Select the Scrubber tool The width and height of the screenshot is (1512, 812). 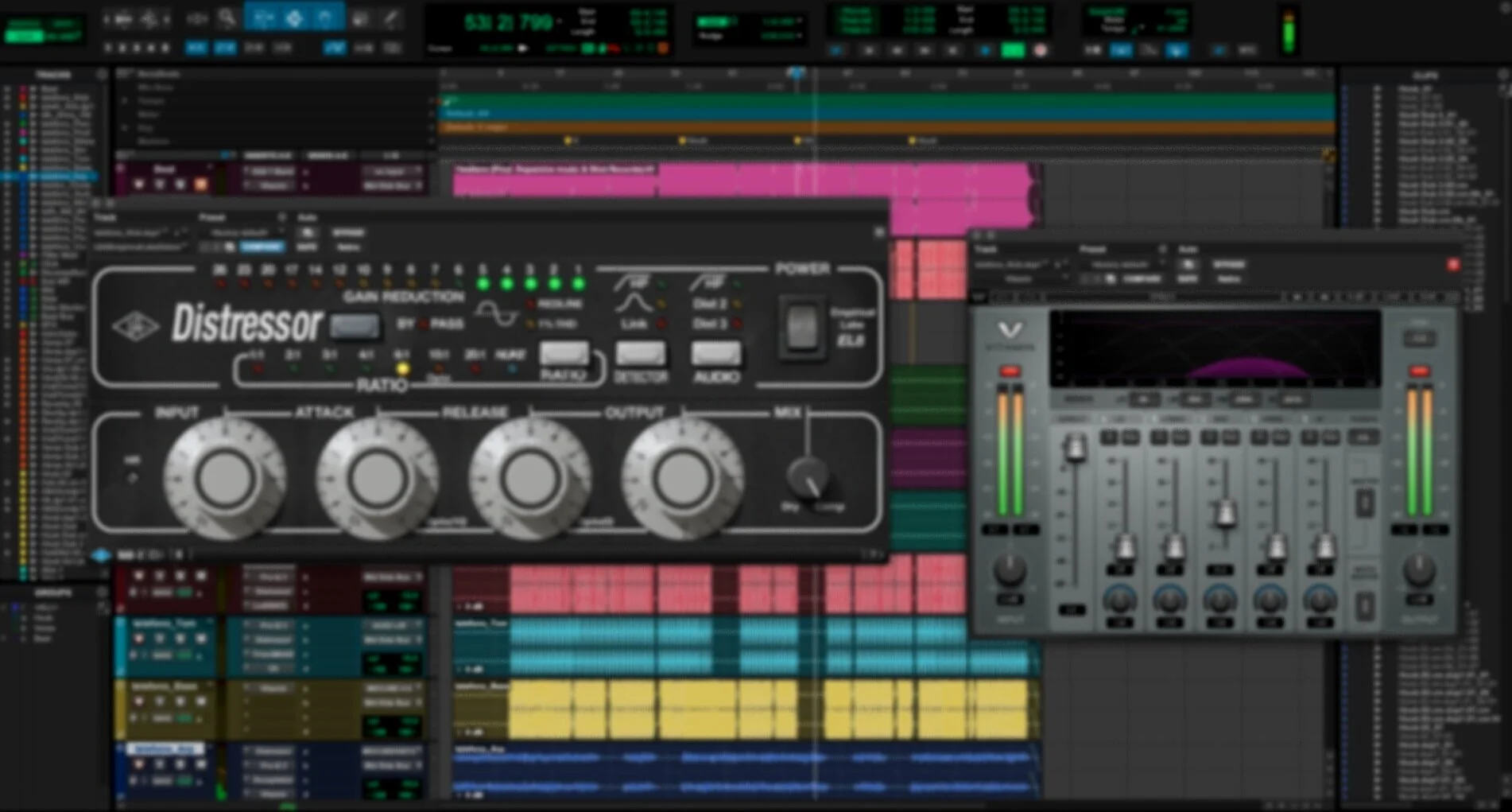[x=360, y=17]
